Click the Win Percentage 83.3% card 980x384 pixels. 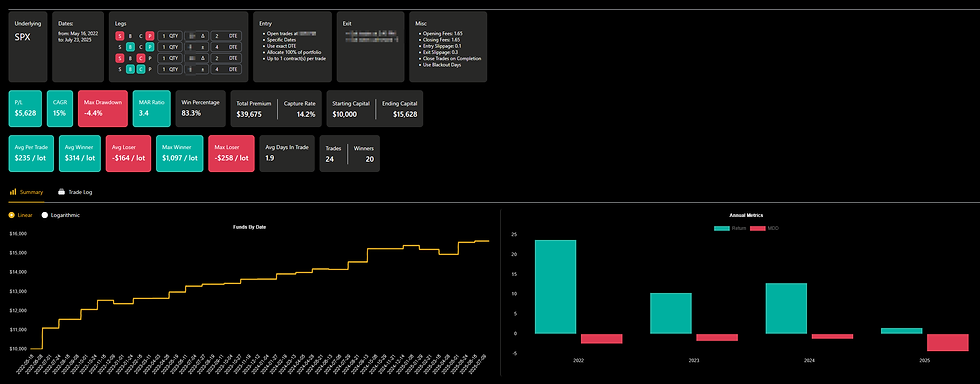click(x=200, y=109)
